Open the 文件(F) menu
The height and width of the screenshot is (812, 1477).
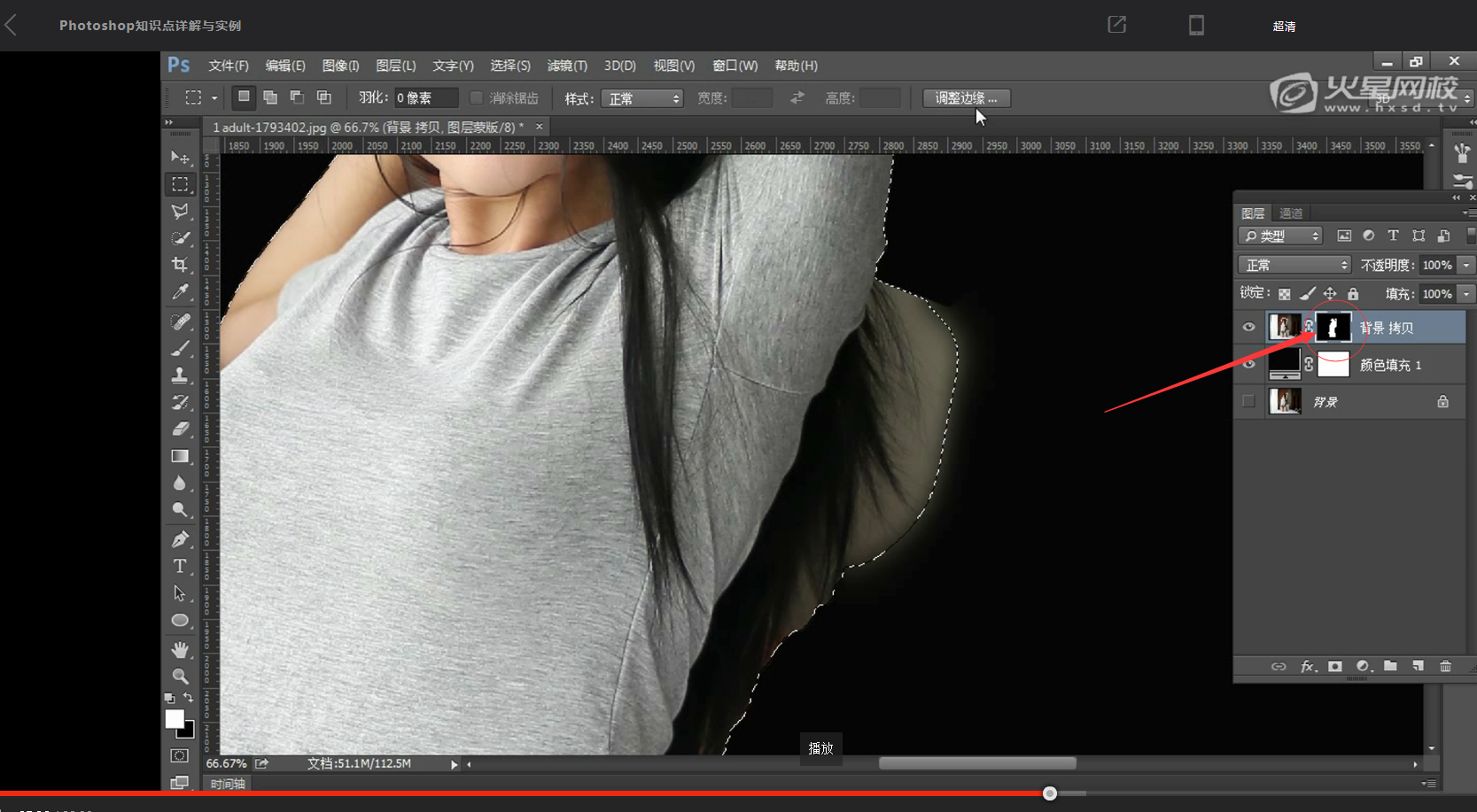pyautogui.click(x=228, y=66)
